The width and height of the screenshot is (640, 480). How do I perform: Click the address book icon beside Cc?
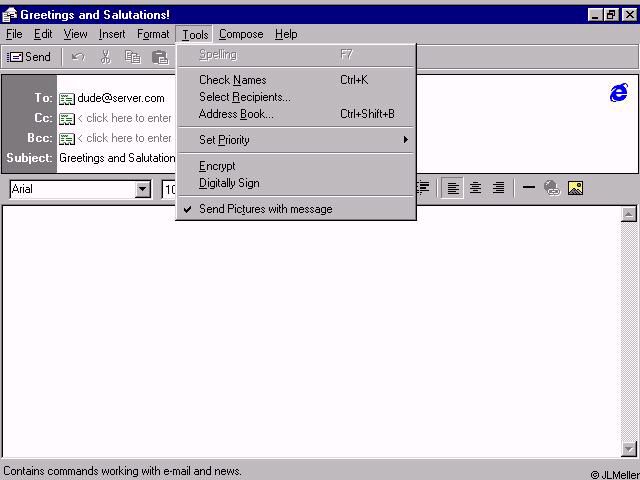[67, 118]
